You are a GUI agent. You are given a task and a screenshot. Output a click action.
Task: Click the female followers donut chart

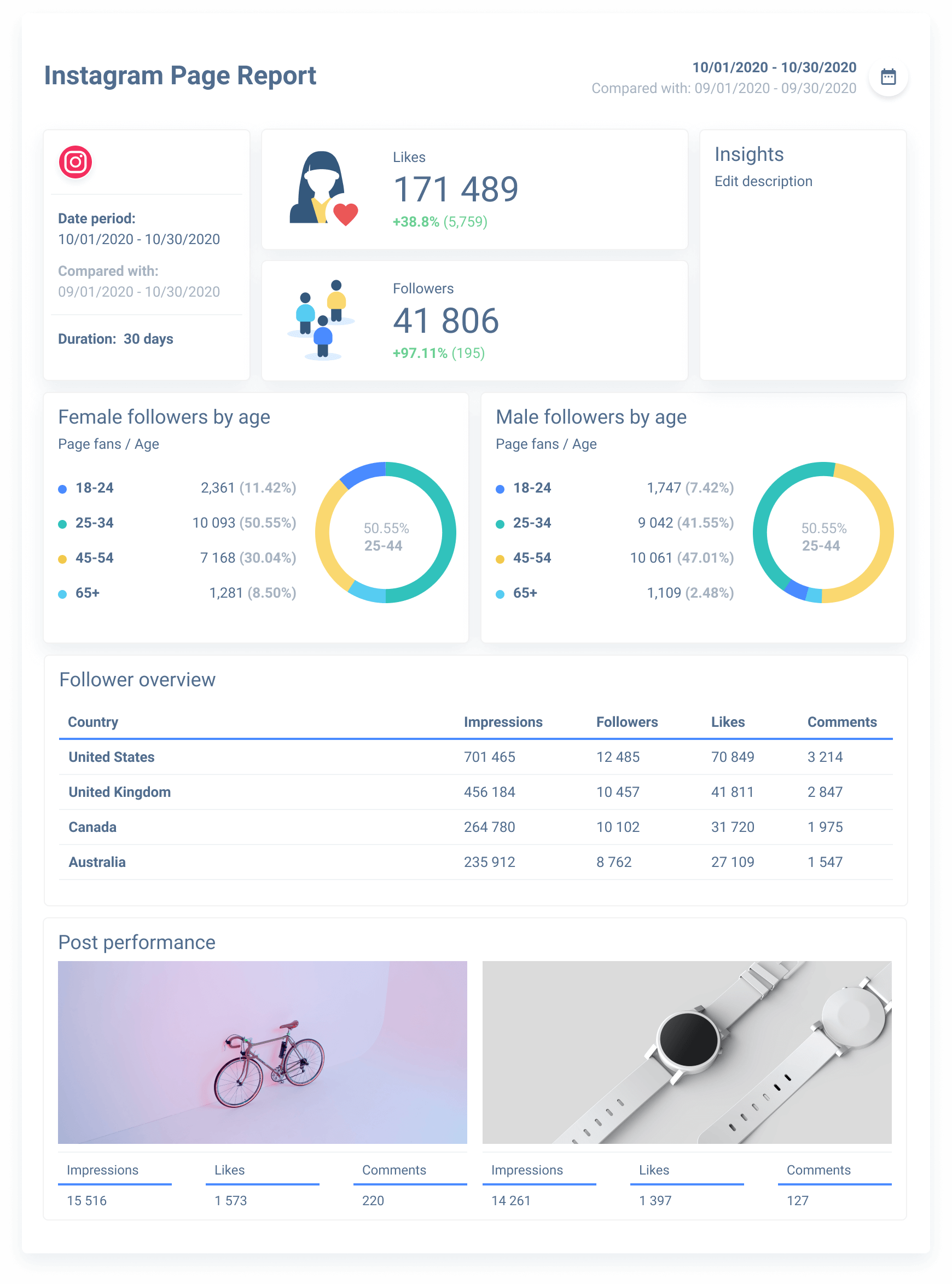coord(386,532)
